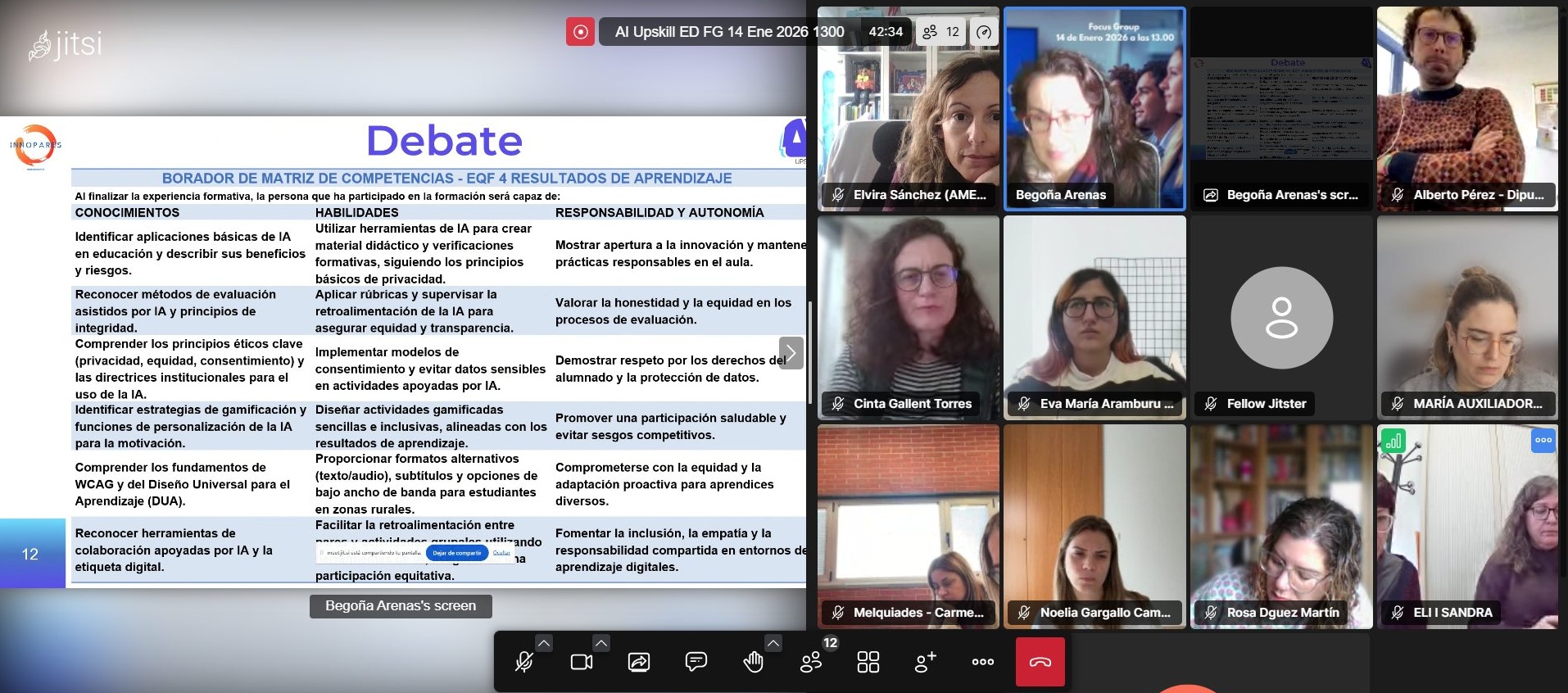Viewport: 1568px width, 693px height.
Task: Open the more actions menu
Action: pos(983,662)
